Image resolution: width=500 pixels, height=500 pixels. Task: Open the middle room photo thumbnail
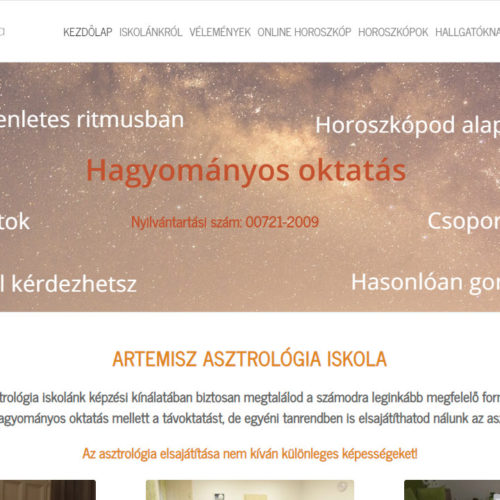pyautogui.click(x=250, y=490)
